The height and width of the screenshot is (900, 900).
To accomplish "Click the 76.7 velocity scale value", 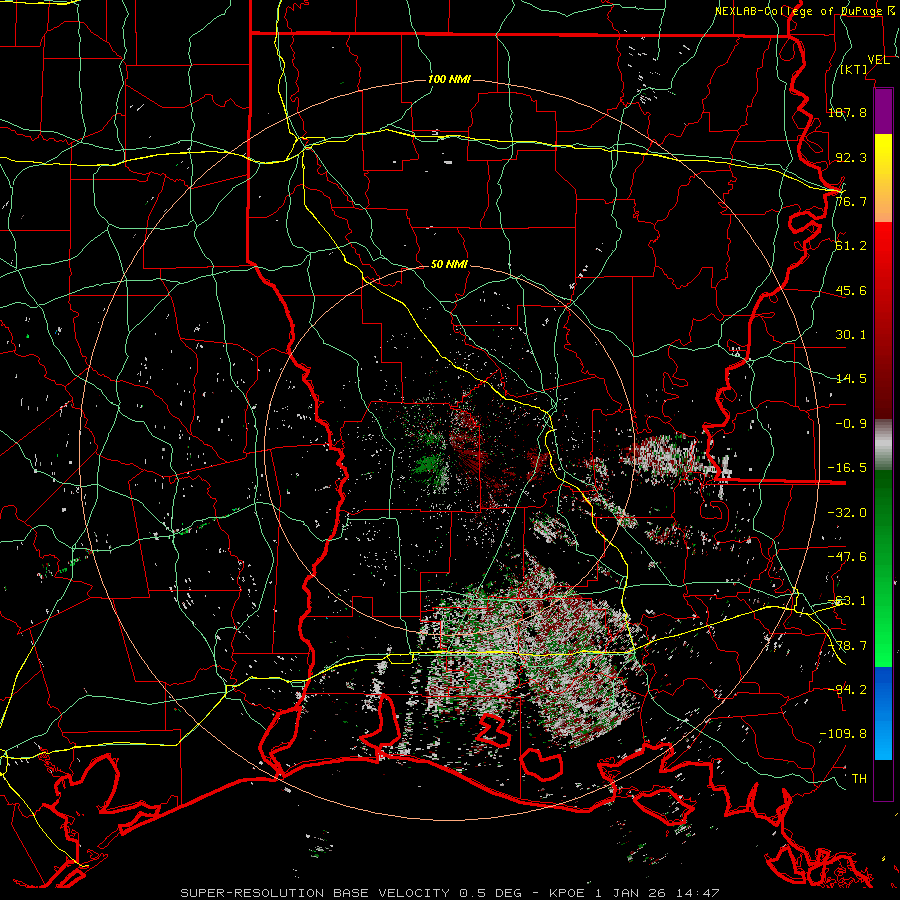I will [851, 201].
